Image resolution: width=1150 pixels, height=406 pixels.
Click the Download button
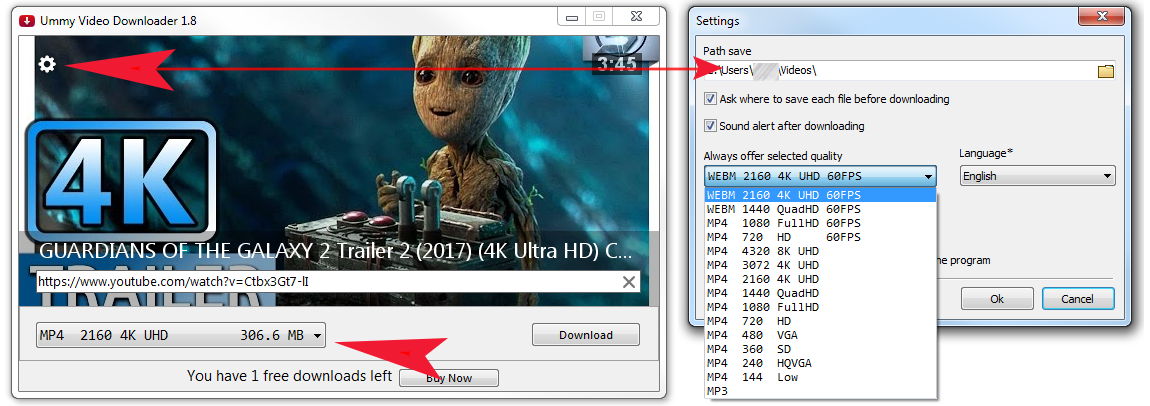pos(585,335)
